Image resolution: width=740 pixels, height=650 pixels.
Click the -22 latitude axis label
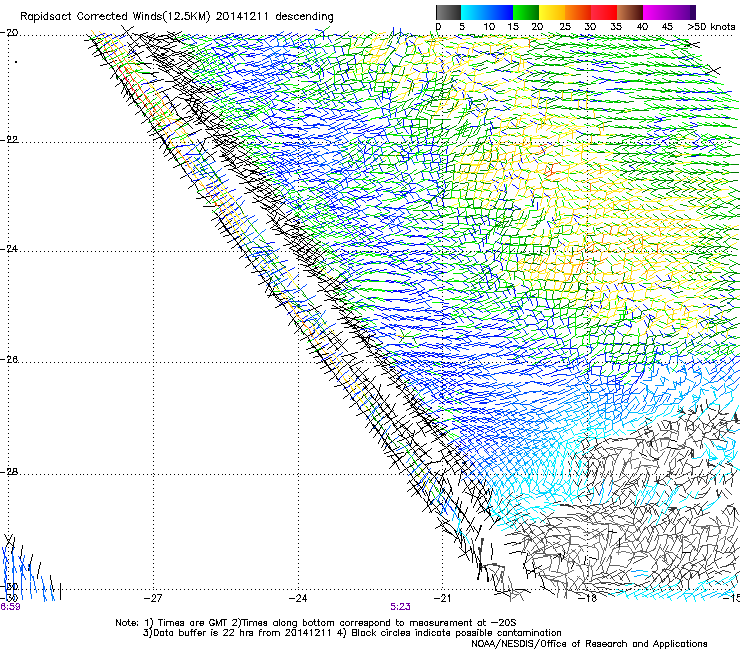point(9,140)
